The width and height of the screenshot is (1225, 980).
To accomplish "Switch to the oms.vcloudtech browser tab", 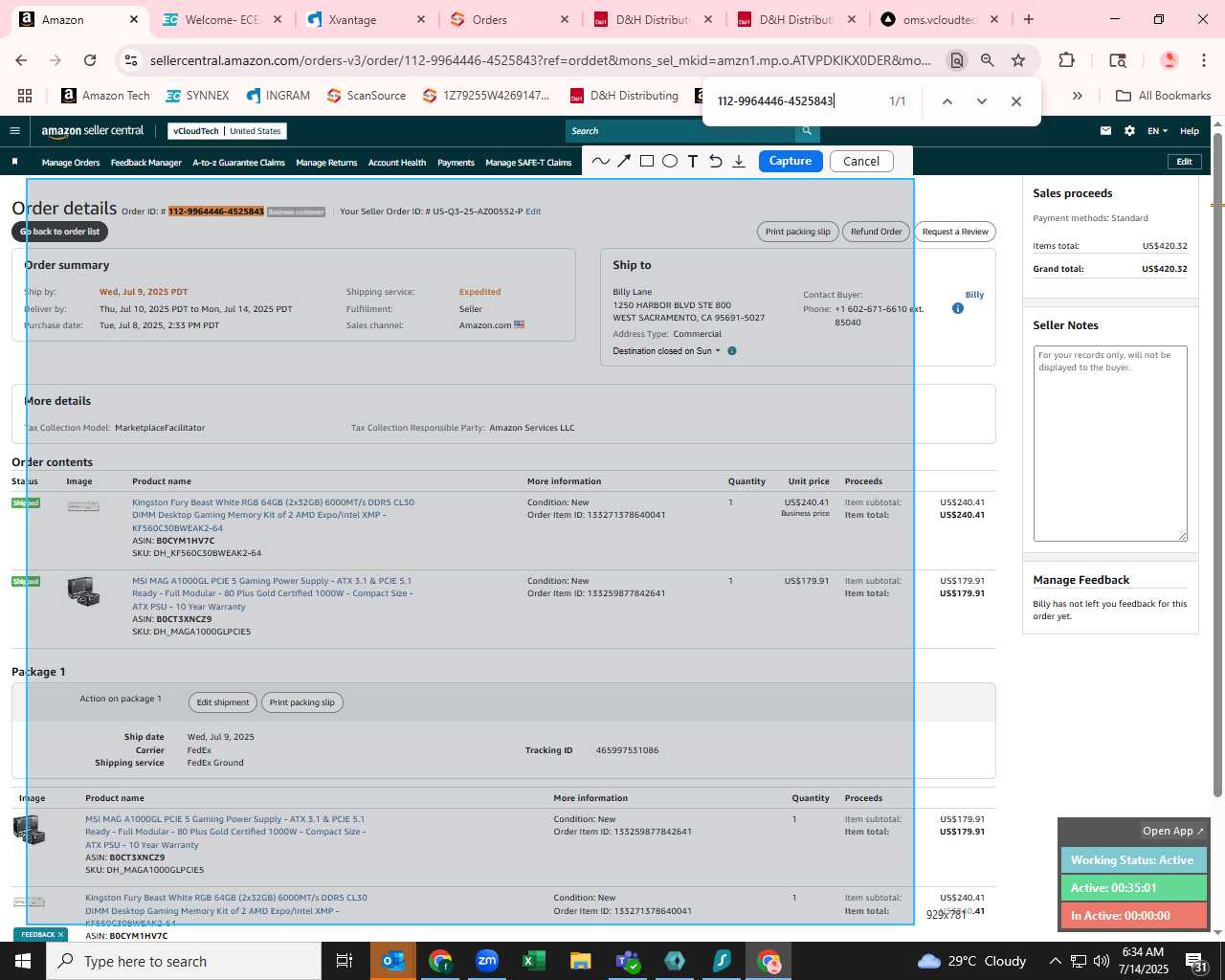I will (938, 19).
